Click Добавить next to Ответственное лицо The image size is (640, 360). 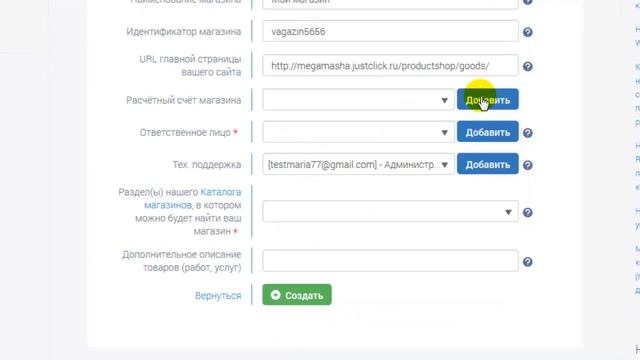click(488, 132)
